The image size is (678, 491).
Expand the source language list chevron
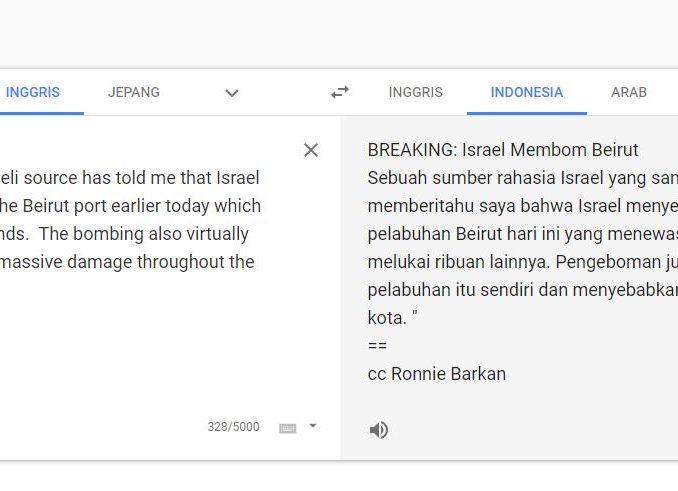pyautogui.click(x=232, y=93)
